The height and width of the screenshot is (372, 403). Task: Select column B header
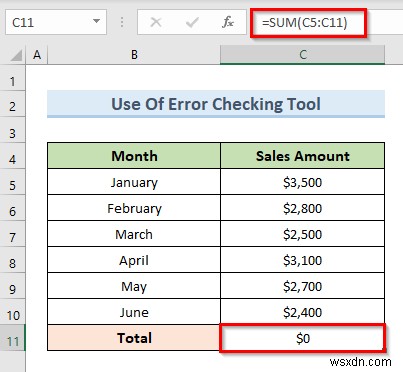[134, 55]
